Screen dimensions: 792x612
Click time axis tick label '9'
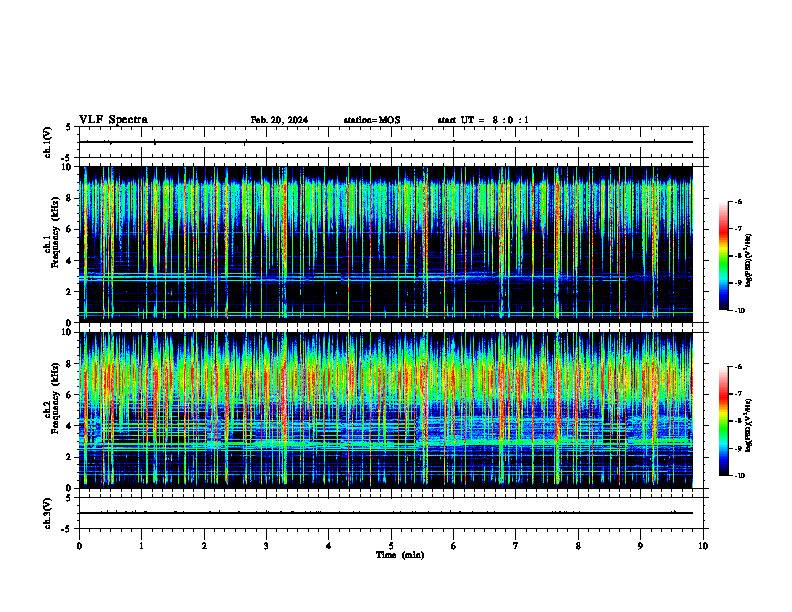[640, 546]
